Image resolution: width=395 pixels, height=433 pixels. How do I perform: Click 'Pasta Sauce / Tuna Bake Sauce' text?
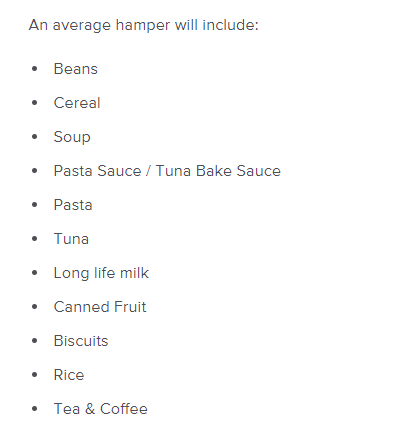coord(167,171)
